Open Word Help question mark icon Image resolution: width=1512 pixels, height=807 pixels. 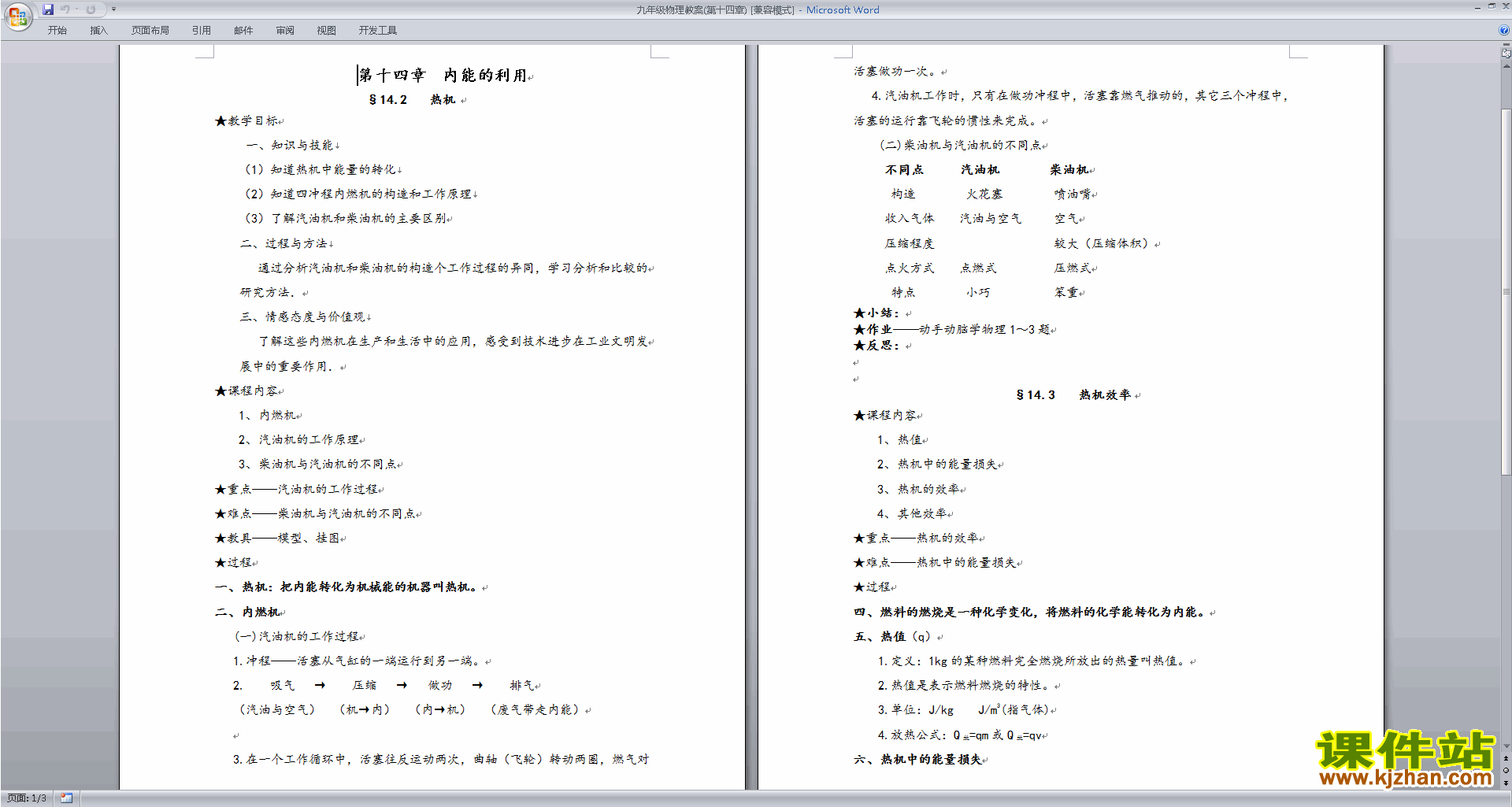1504,30
